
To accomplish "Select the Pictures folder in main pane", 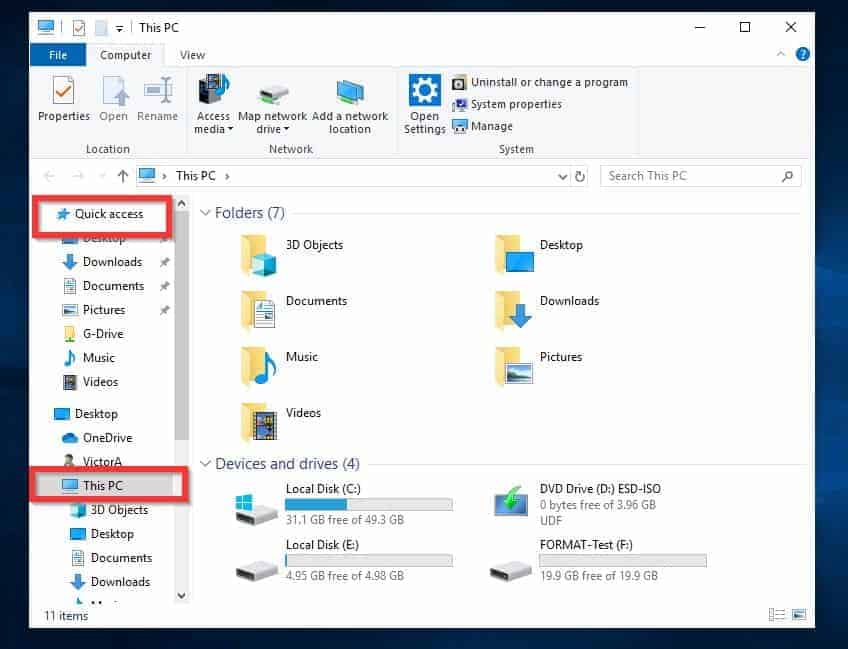I will coord(540,366).
